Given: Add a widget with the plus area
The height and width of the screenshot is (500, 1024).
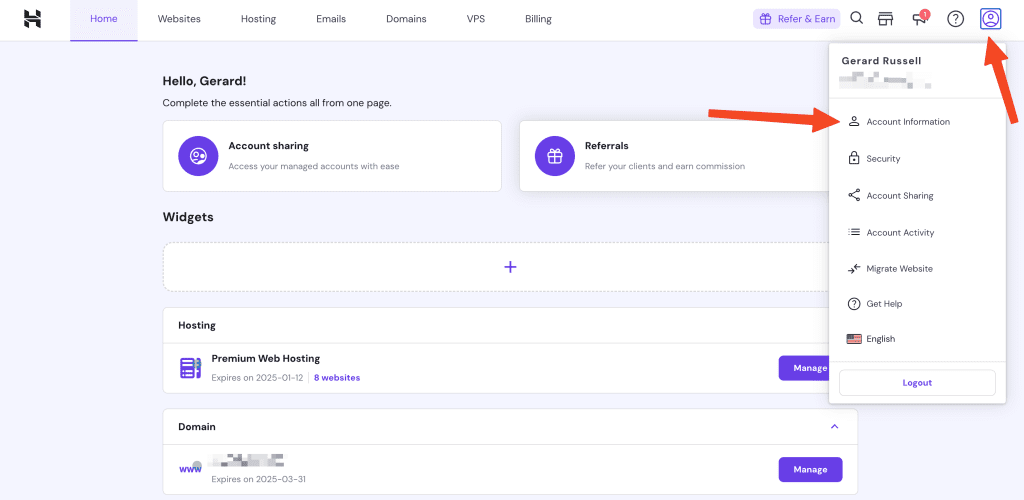Looking at the screenshot, I should pos(510,267).
